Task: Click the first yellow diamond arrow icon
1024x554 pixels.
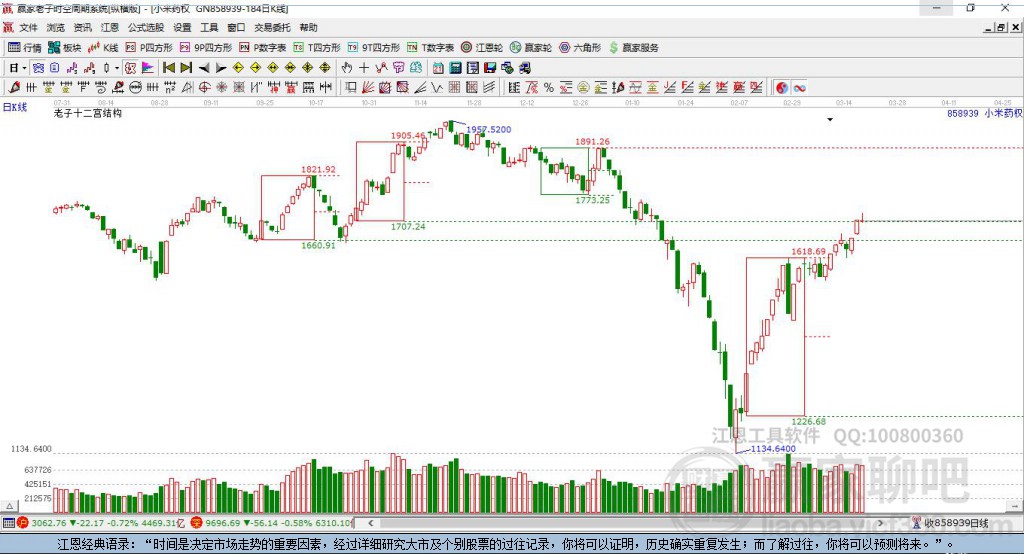Action: pyautogui.click(x=238, y=68)
